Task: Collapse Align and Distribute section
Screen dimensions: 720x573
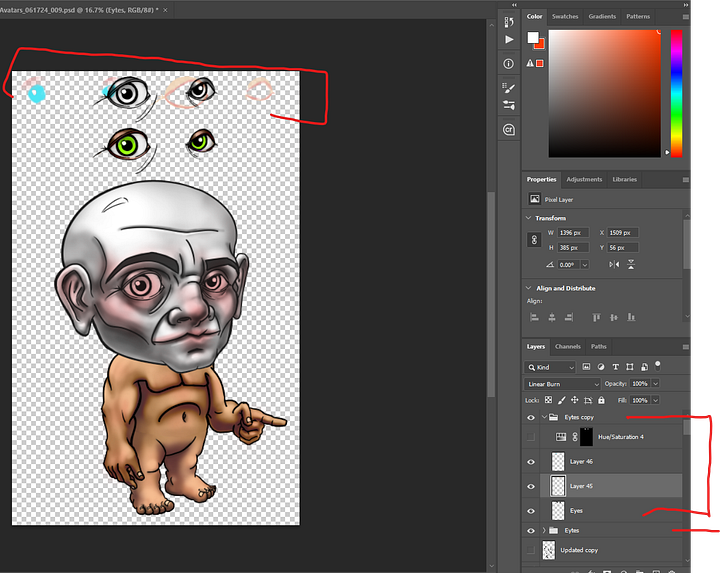Action: point(529,288)
